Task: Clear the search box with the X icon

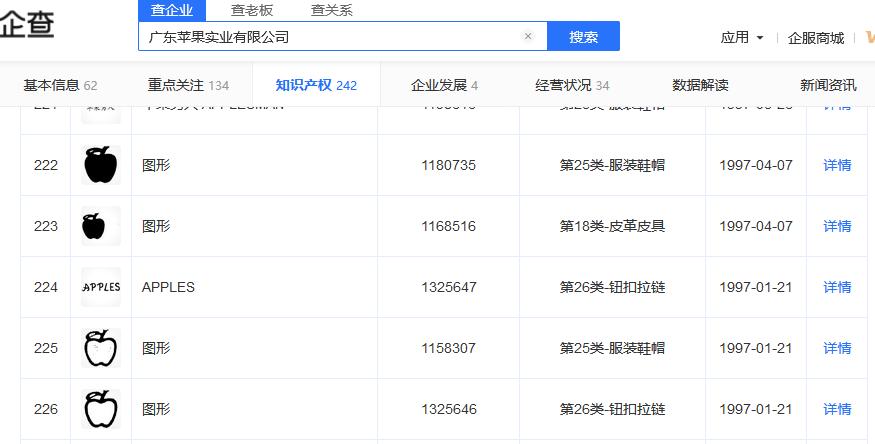Action: point(527,36)
